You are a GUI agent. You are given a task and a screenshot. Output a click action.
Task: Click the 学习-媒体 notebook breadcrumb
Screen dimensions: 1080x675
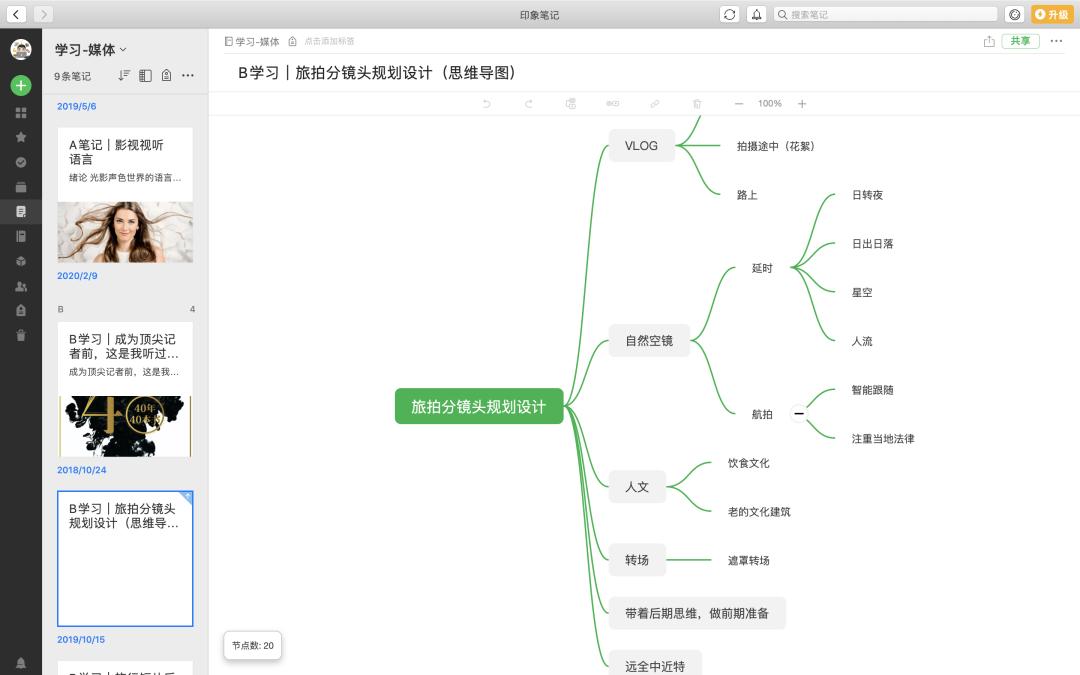pyautogui.click(x=251, y=41)
